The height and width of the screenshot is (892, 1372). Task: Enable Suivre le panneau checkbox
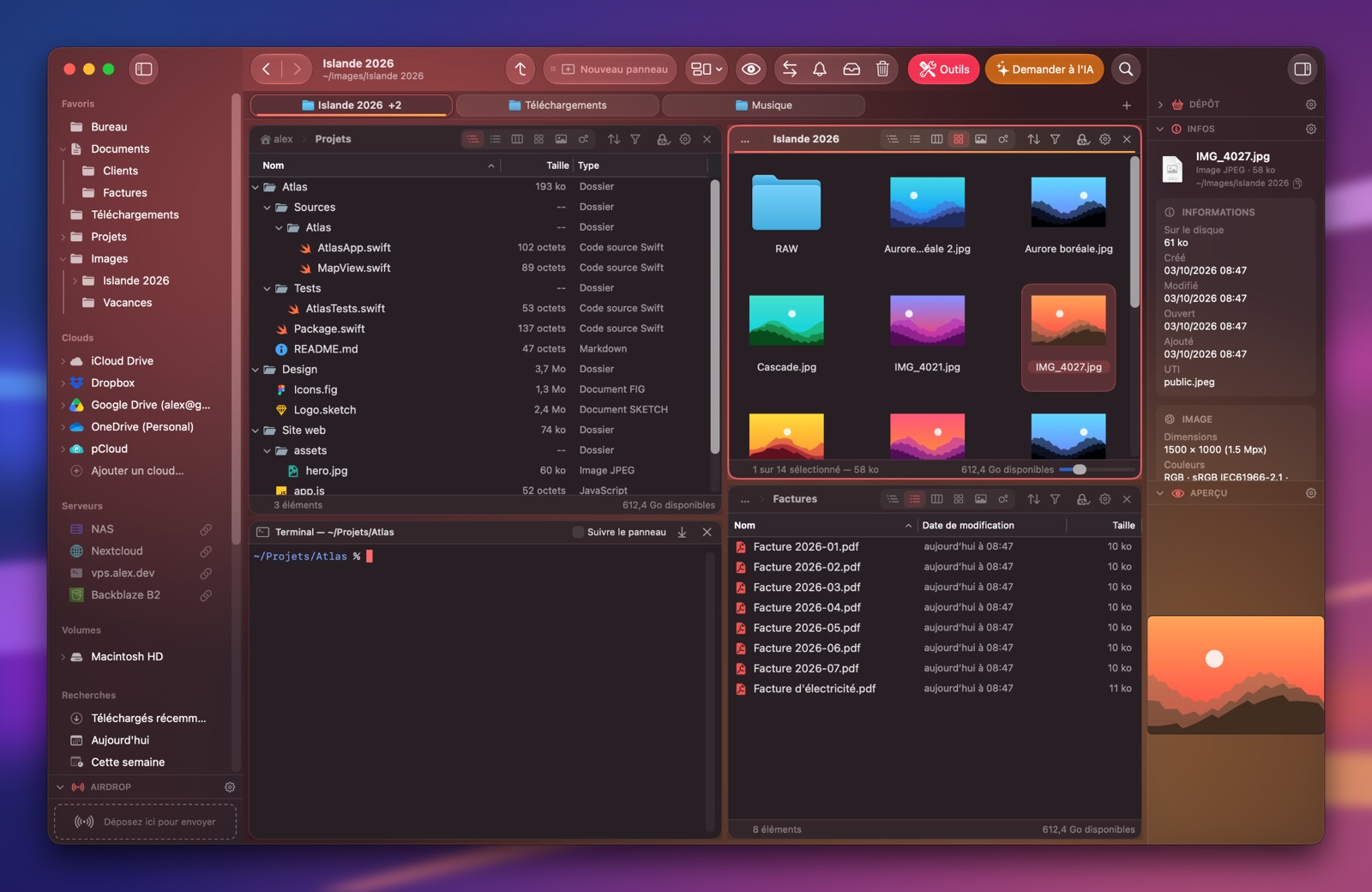(x=578, y=532)
